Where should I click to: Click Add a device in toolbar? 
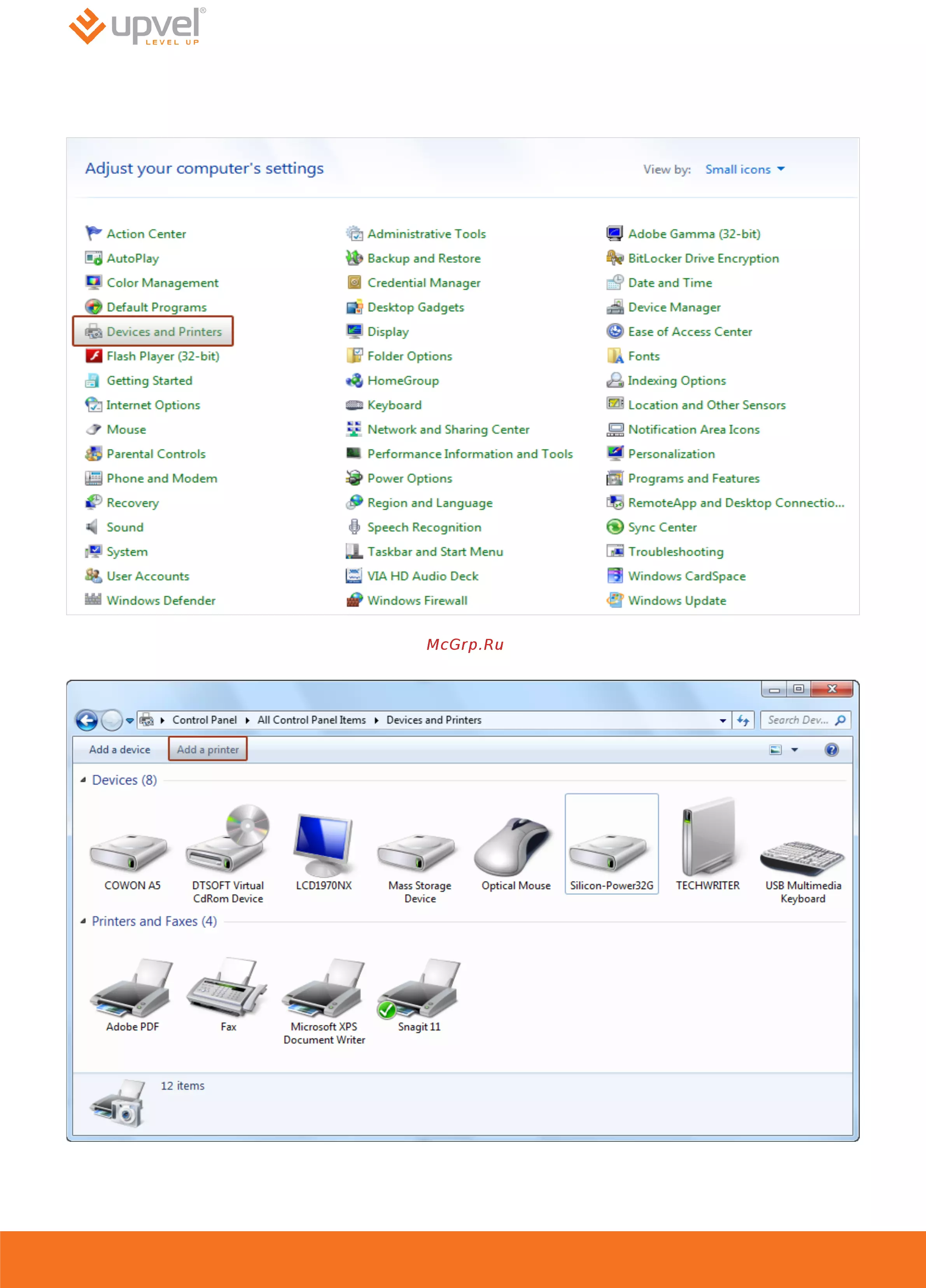point(119,750)
